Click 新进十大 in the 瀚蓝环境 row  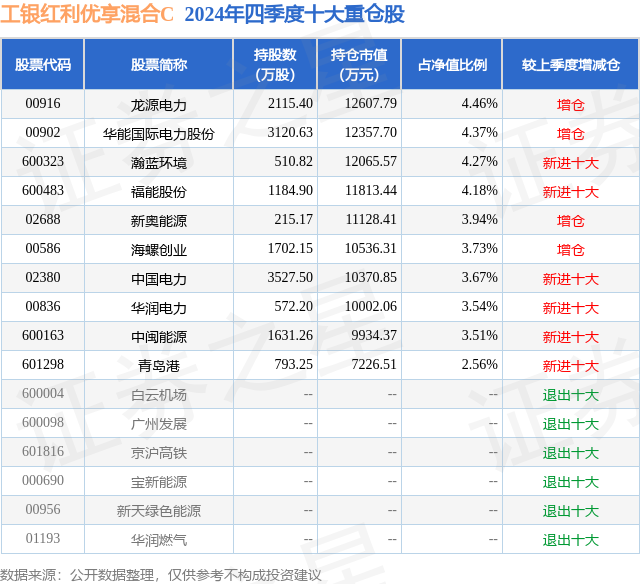pyautogui.click(x=571, y=163)
